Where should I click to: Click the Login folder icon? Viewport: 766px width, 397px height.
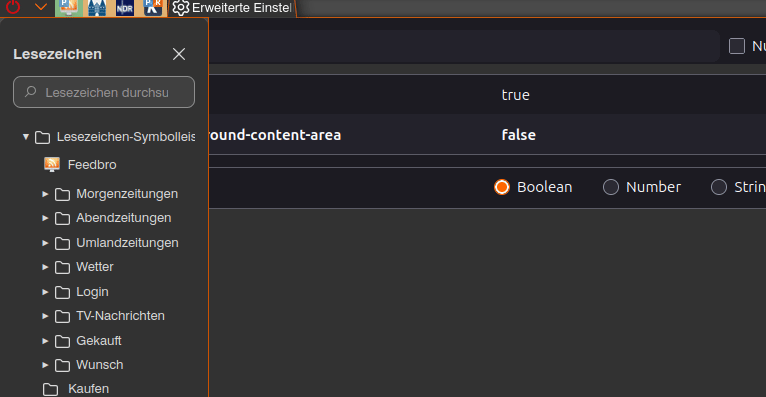[x=62, y=292]
